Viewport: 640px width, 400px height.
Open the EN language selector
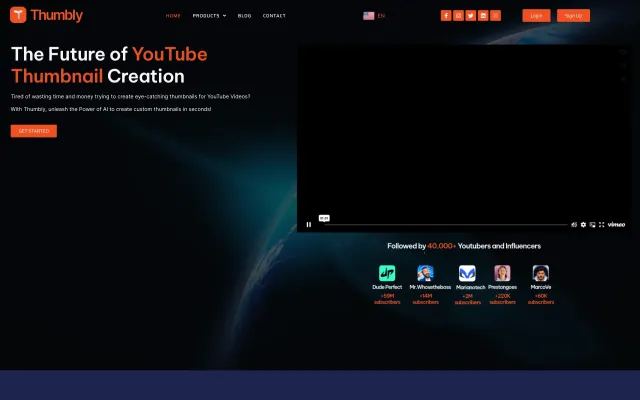coord(374,16)
